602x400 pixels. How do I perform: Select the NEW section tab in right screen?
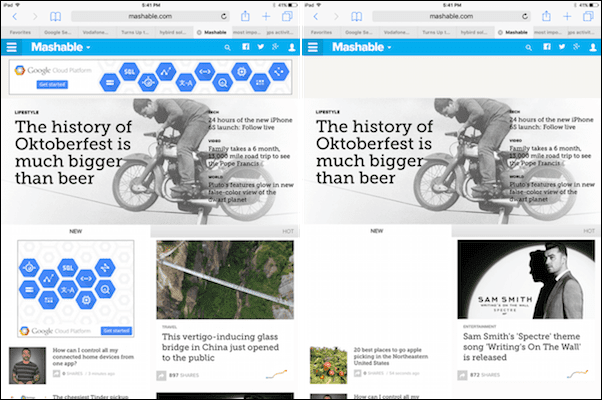(x=377, y=231)
